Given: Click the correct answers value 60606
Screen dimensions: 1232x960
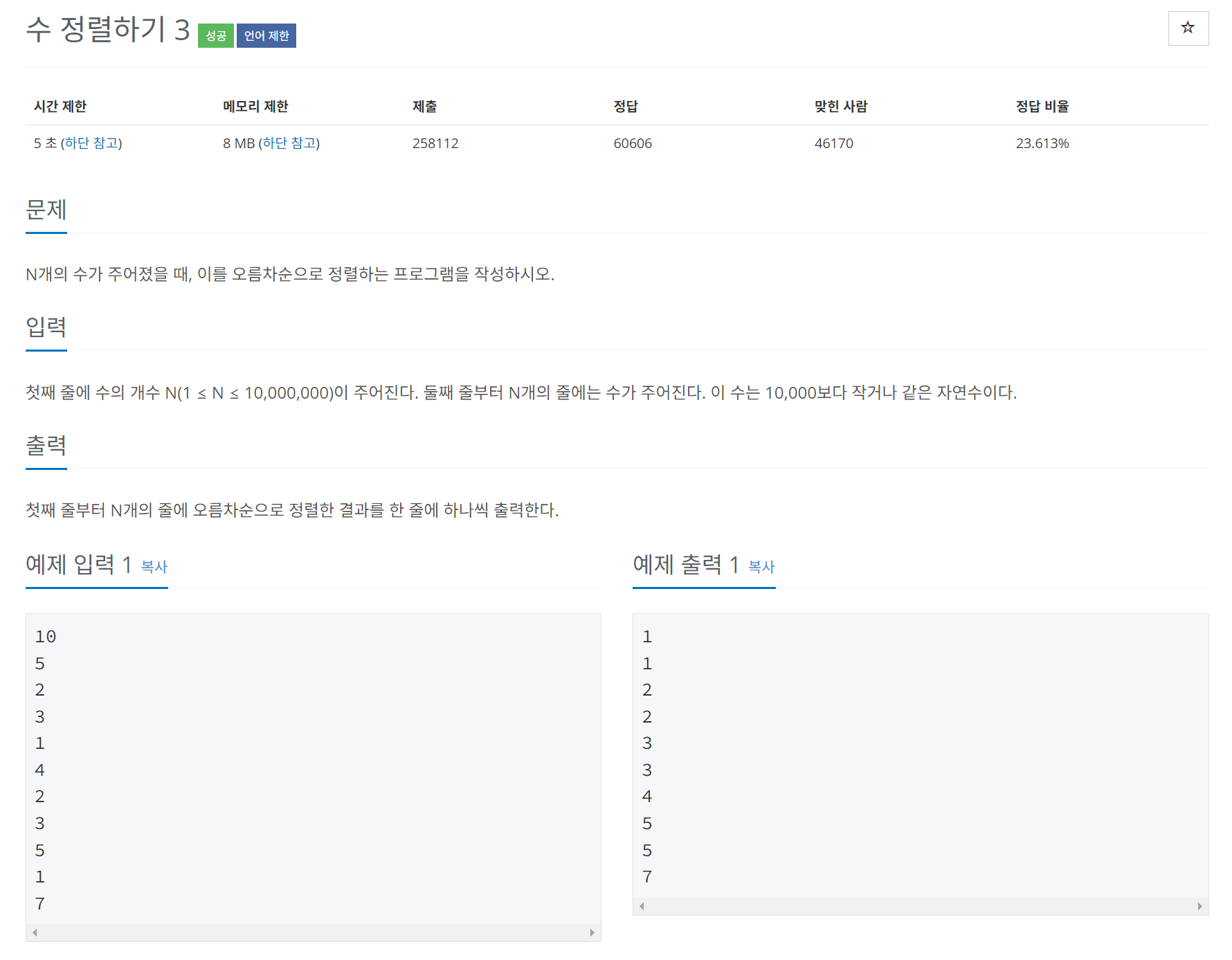Looking at the screenshot, I should [x=633, y=143].
